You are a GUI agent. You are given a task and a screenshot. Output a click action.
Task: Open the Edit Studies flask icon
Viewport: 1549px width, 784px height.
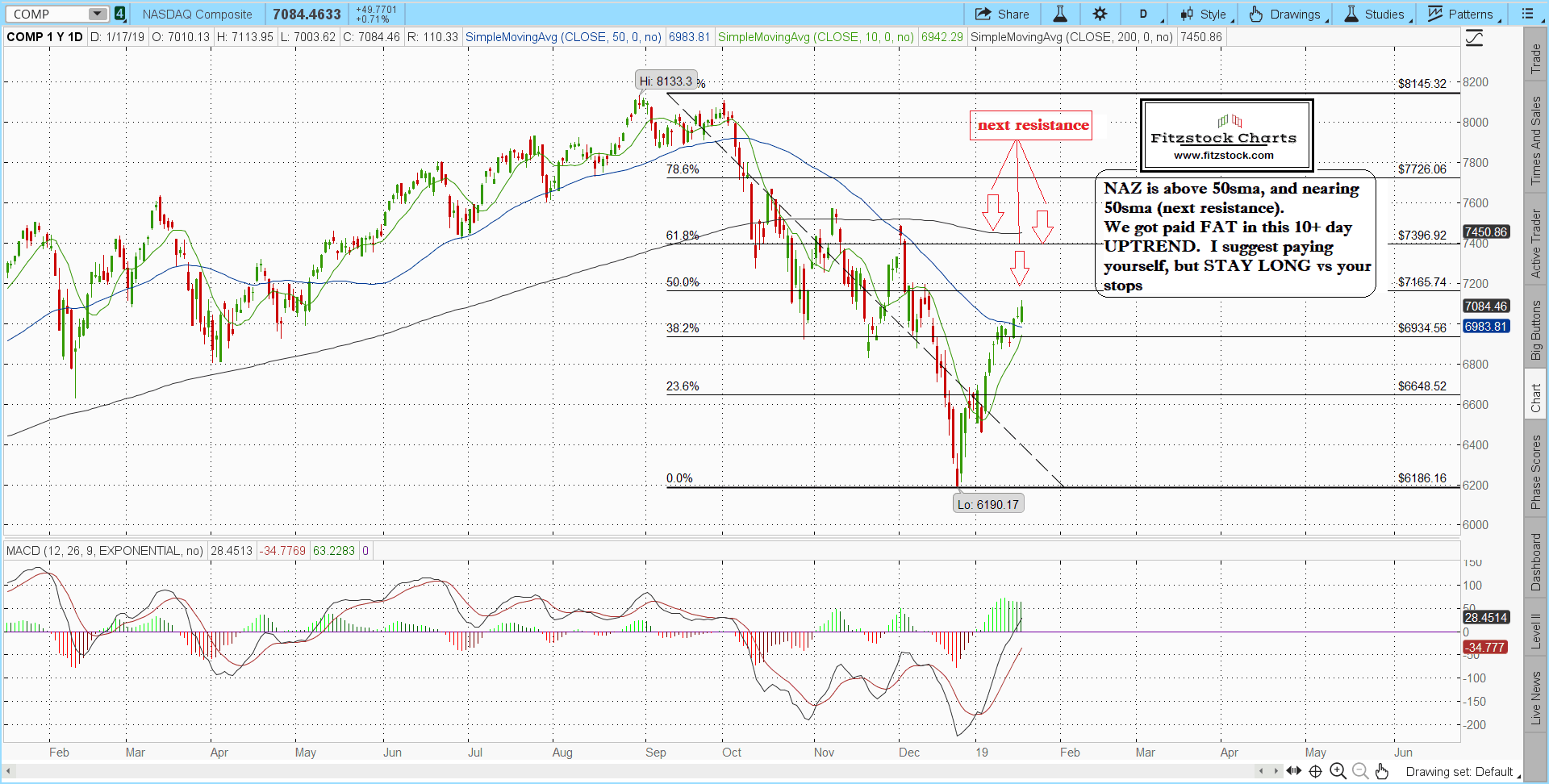click(1060, 14)
